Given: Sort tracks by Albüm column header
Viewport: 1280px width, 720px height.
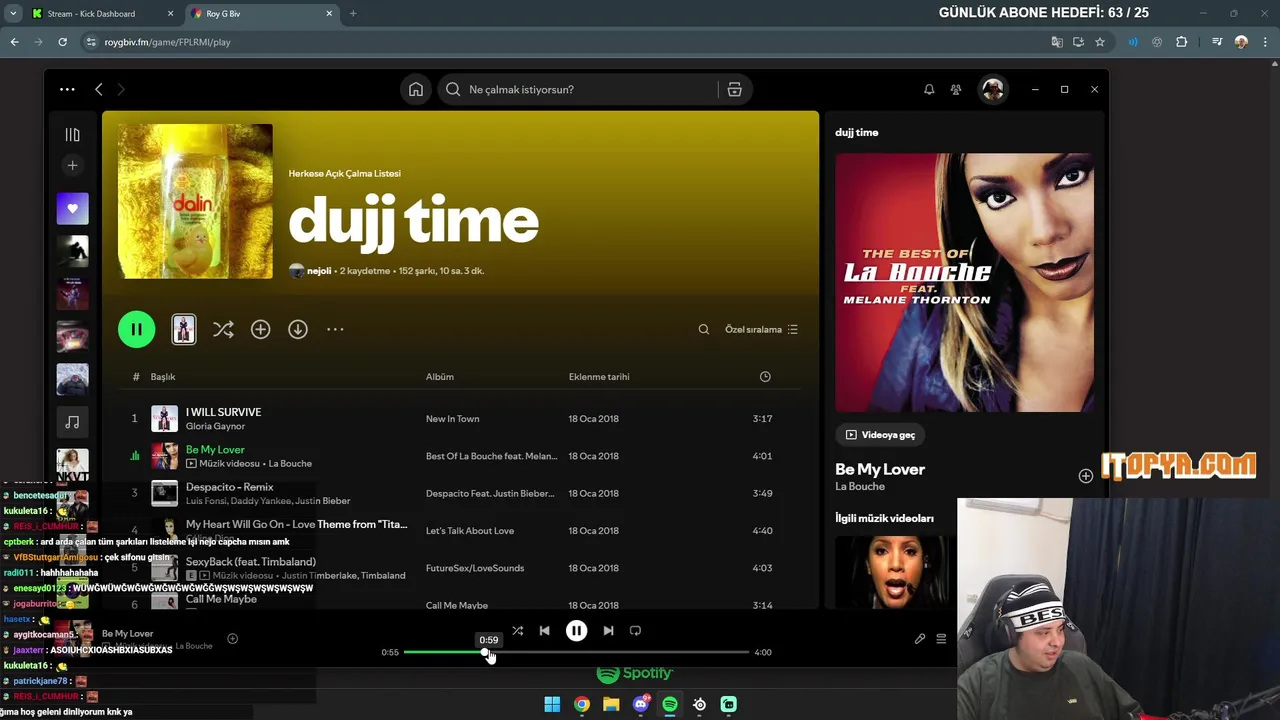Looking at the screenshot, I should coord(440,377).
